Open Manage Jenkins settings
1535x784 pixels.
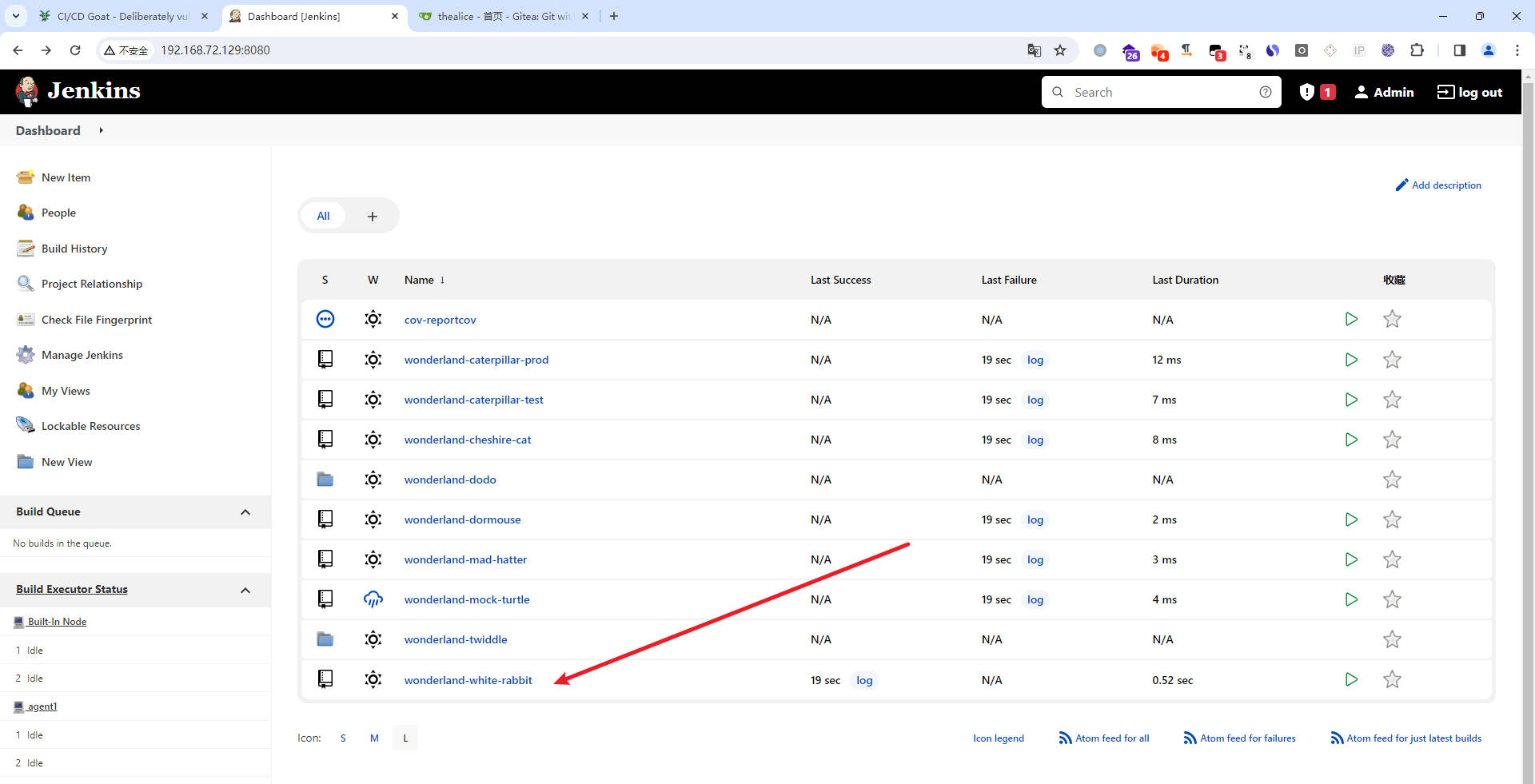[82, 355]
